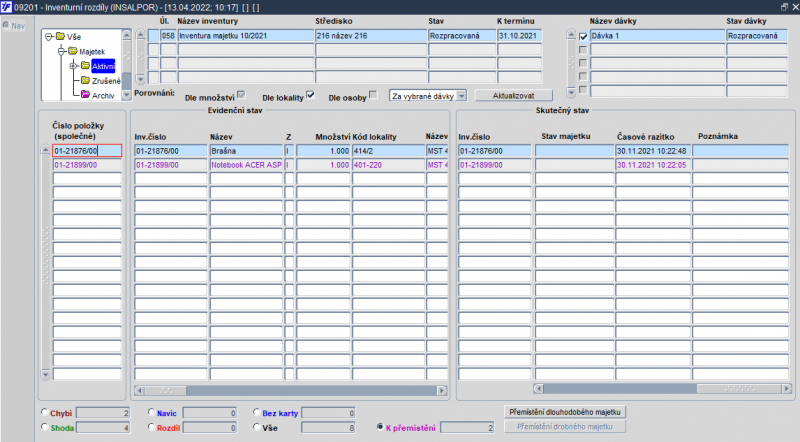
Task: Toggle the Dle osoby checkbox
Action: click(373, 94)
